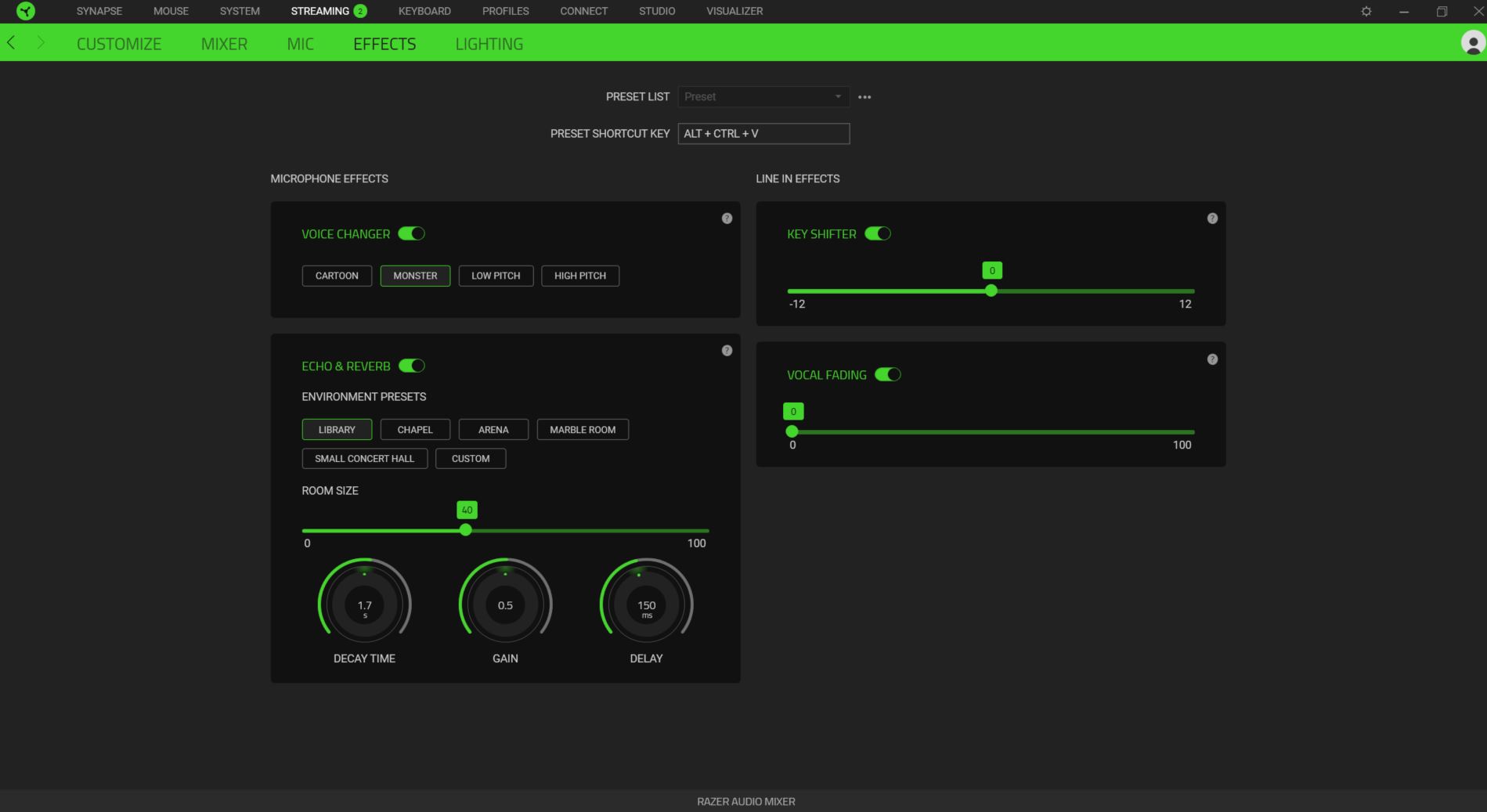Click the Room Size slider handle

pos(466,530)
